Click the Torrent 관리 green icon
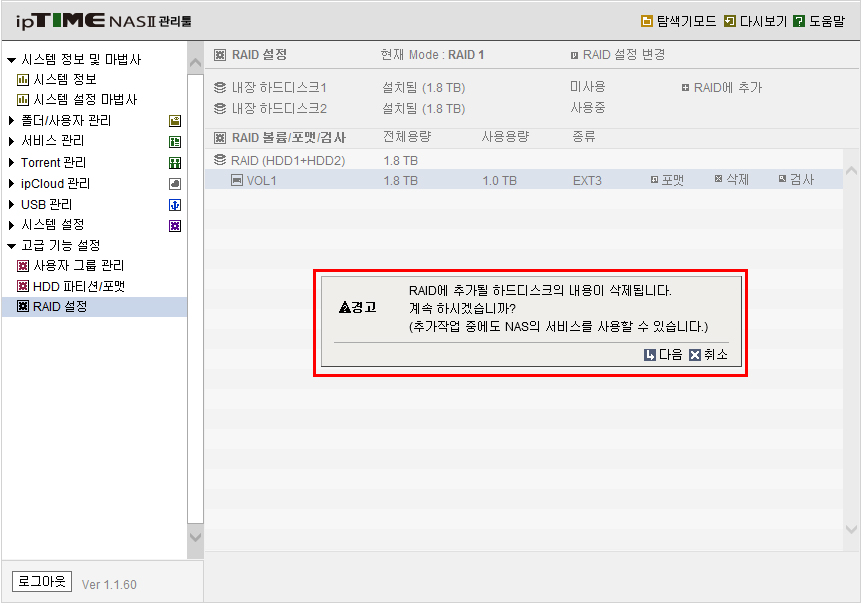Image resolution: width=866 pixels, height=606 pixels. [x=175, y=163]
